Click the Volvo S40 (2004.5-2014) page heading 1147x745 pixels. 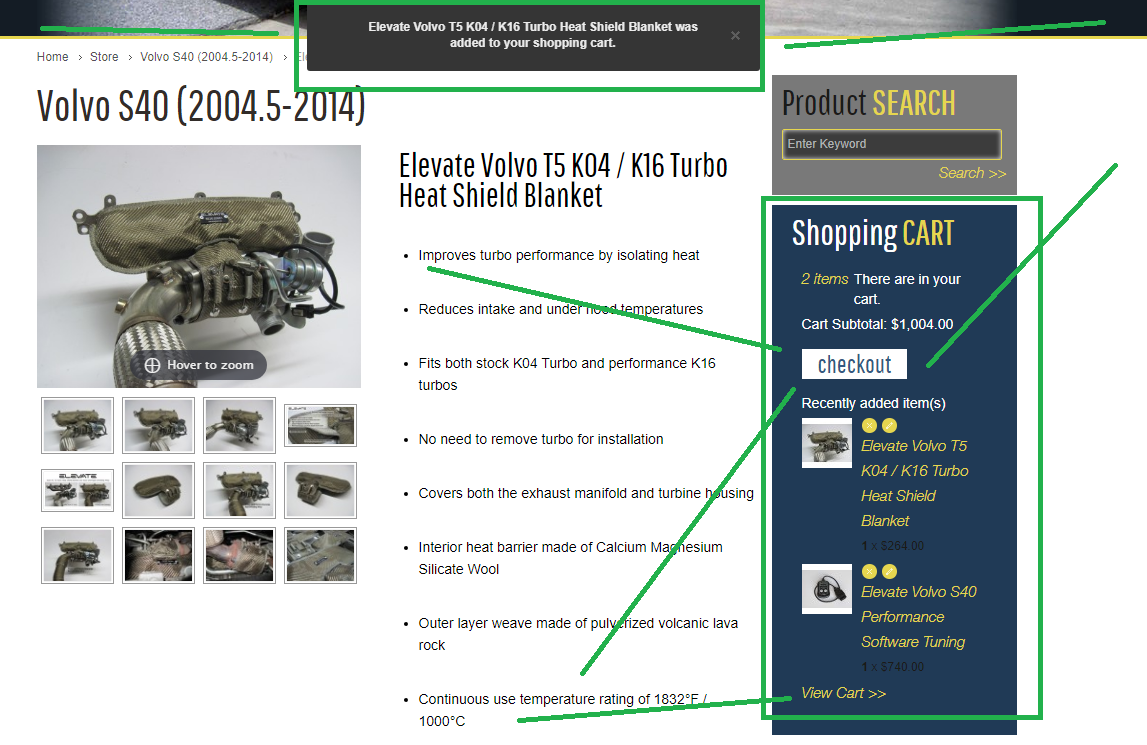[201, 106]
